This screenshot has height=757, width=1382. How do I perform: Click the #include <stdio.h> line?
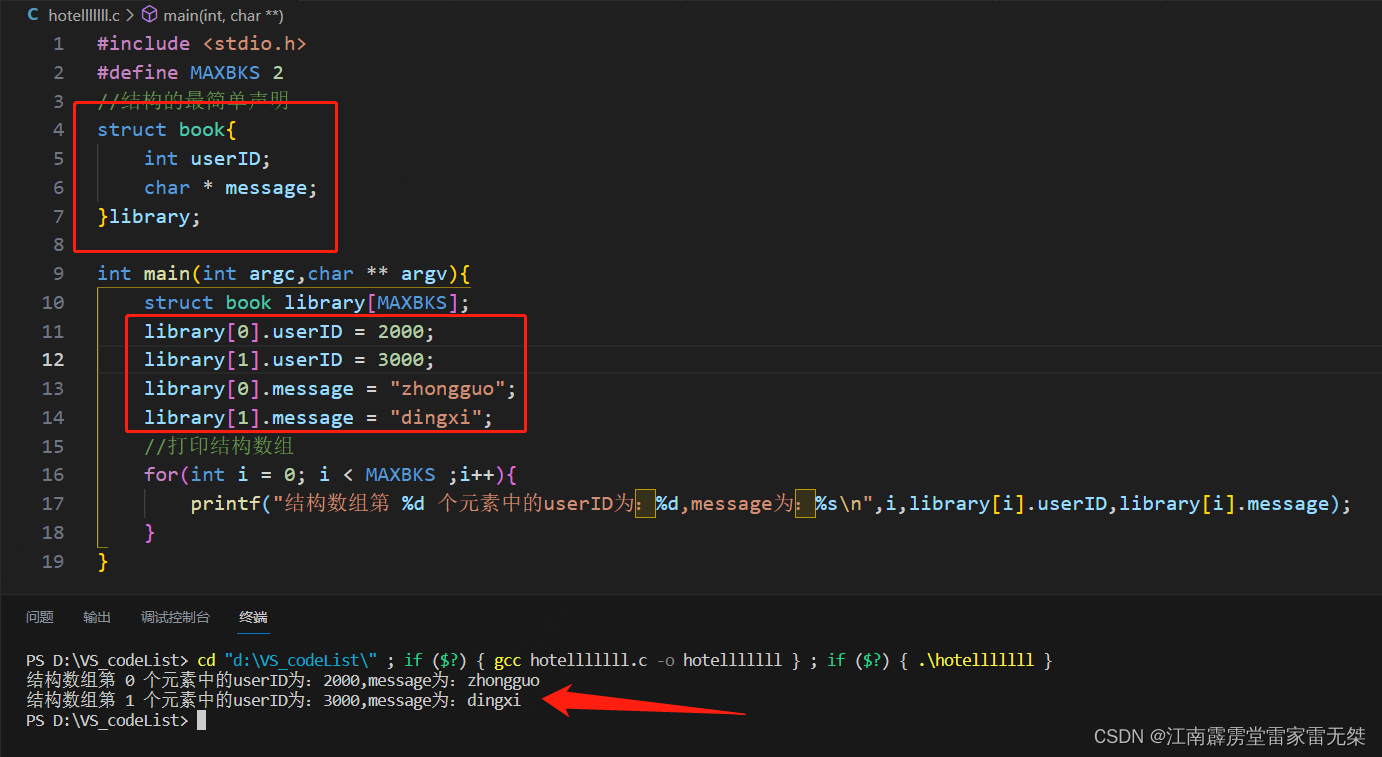201,44
